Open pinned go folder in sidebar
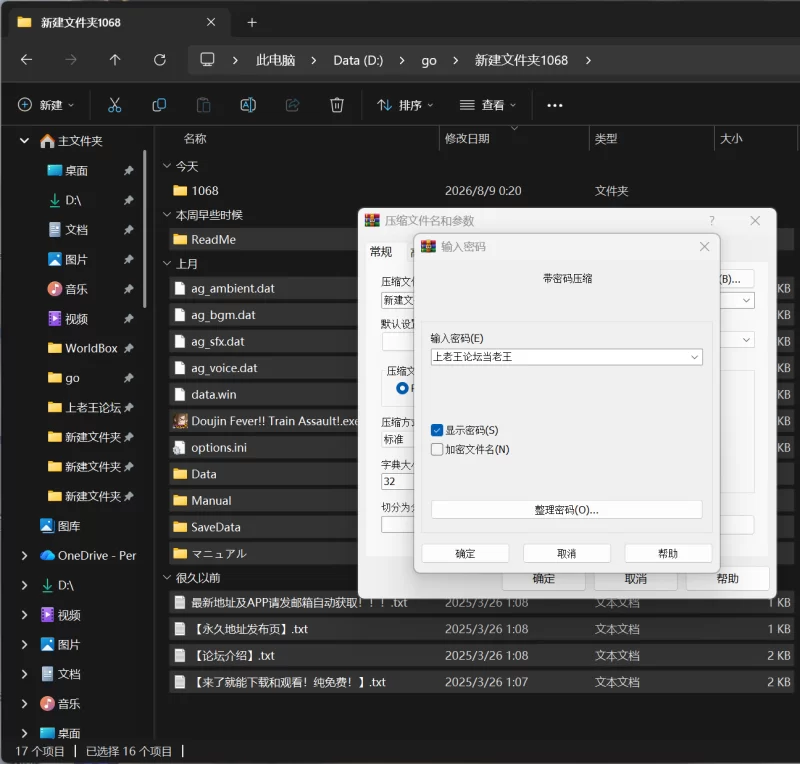The height and width of the screenshot is (764, 800). pyautogui.click(x=72, y=378)
